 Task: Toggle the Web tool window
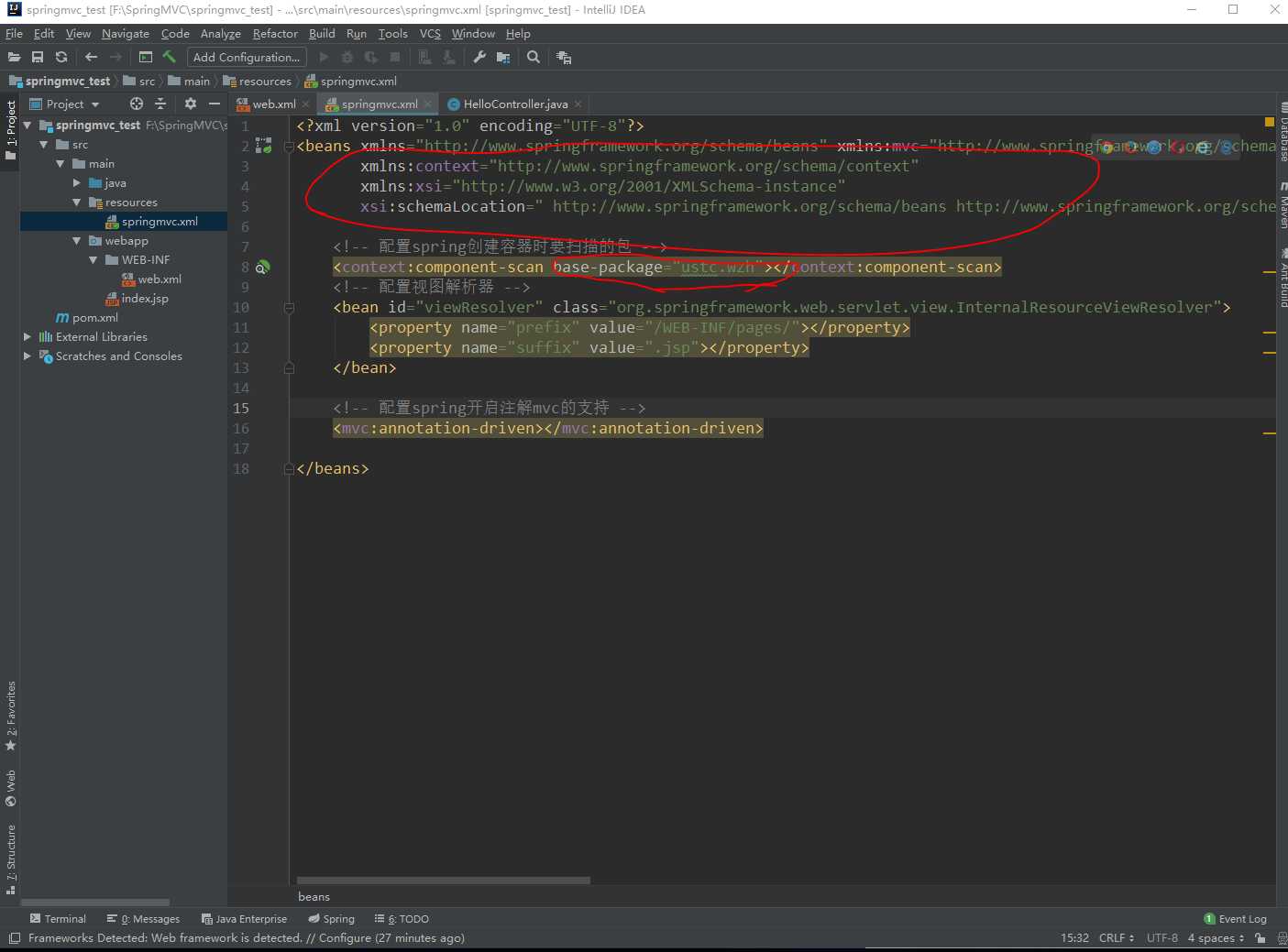(10, 788)
